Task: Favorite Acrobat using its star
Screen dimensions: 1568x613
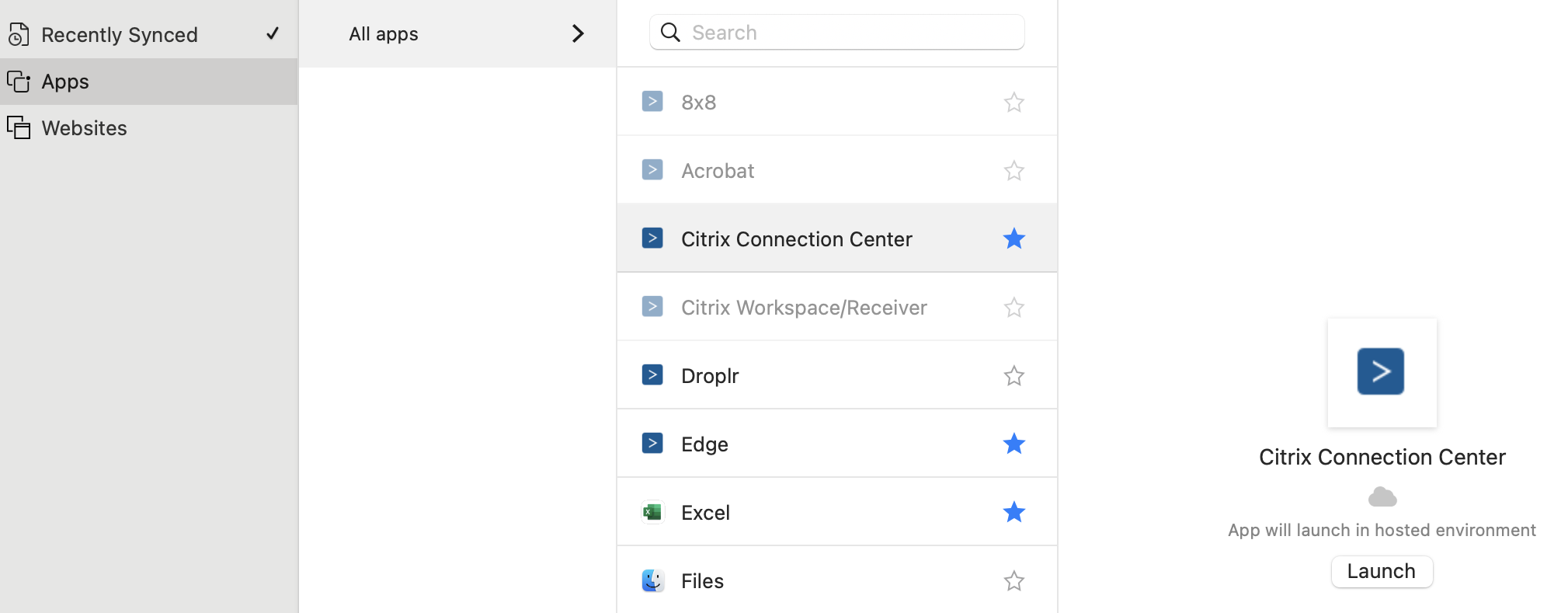Action: pos(1013,170)
